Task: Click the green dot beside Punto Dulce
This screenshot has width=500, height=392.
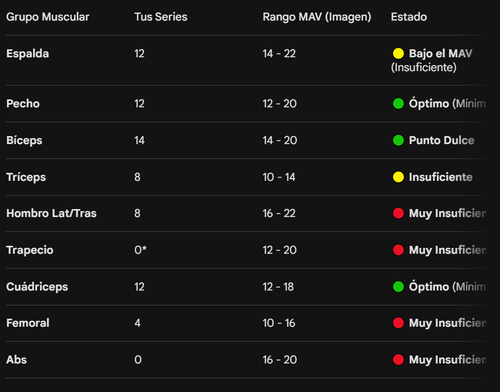Action: (x=398, y=140)
